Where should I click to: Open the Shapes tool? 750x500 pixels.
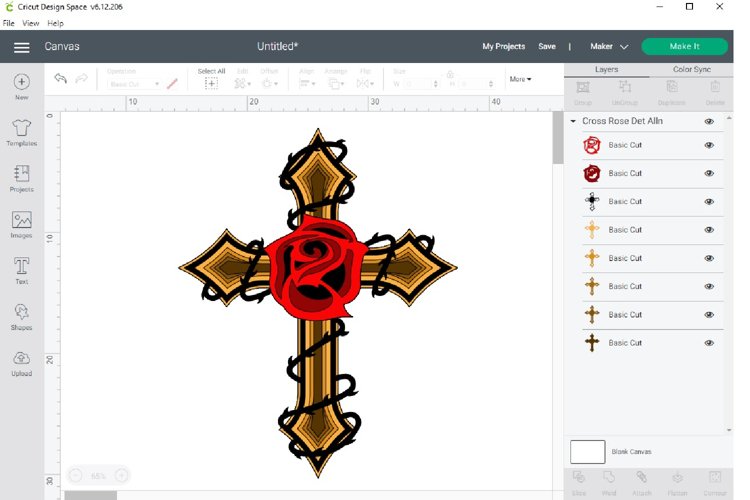(x=21, y=315)
